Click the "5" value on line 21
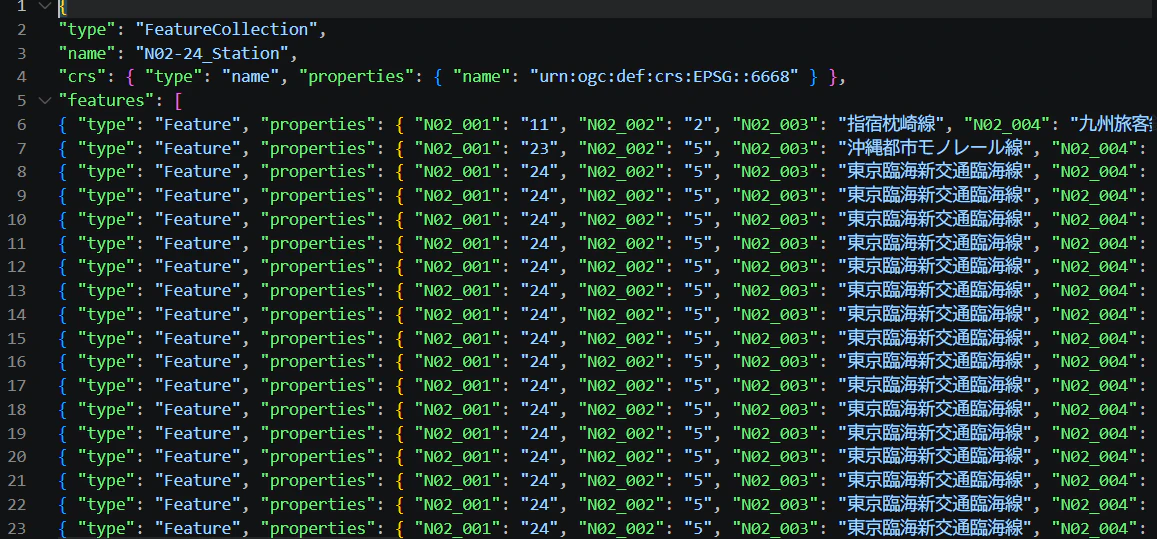 click(698, 481)
